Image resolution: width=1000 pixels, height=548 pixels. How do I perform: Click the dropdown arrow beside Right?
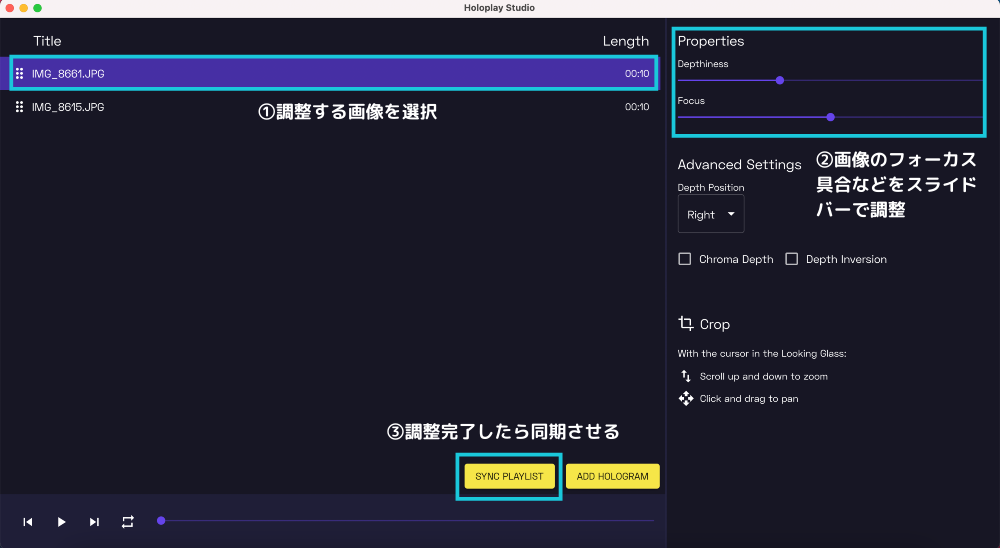tap(731, 214)
